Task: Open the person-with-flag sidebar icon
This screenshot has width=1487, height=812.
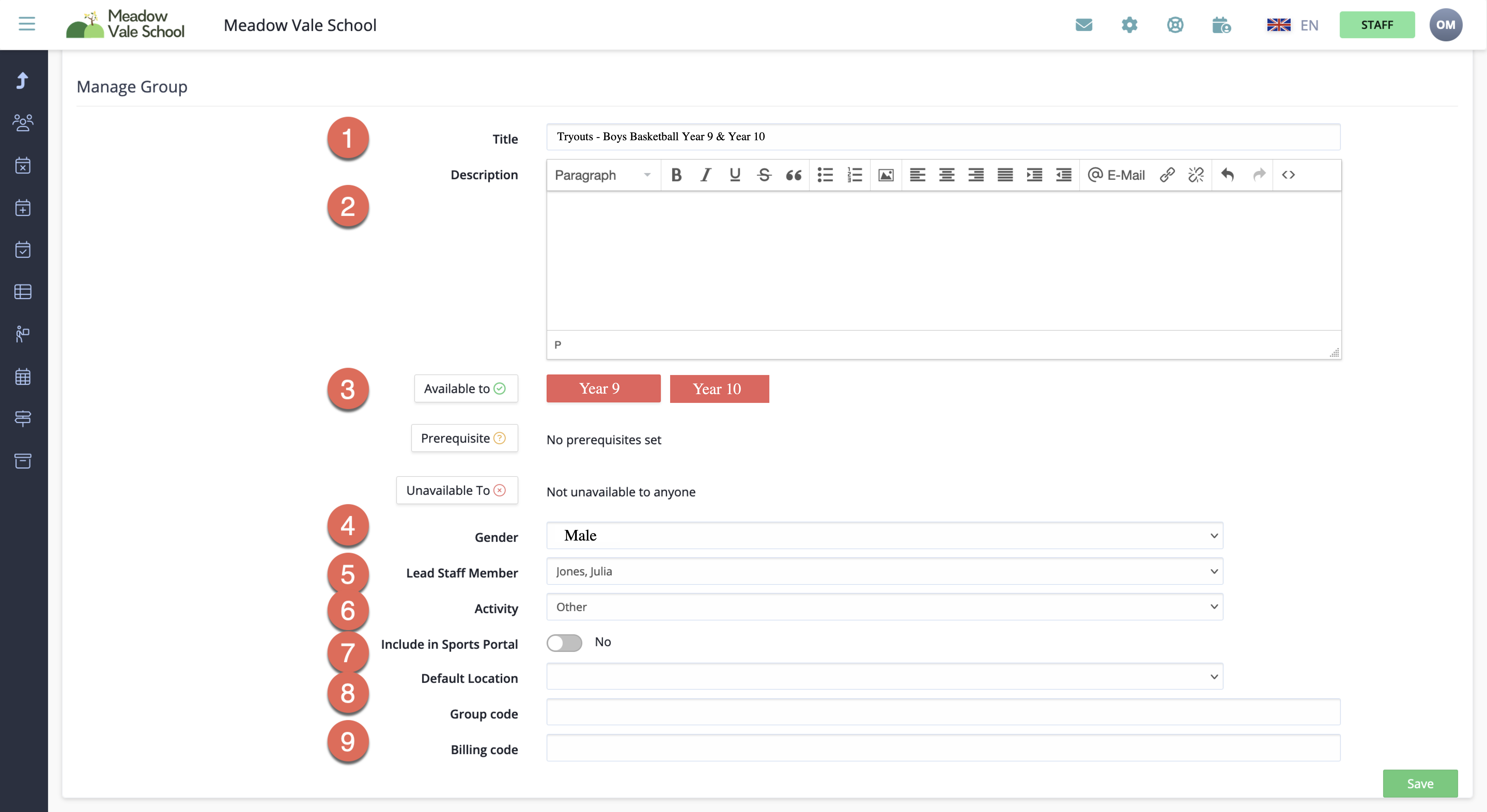Action: (x=22, y=334)
